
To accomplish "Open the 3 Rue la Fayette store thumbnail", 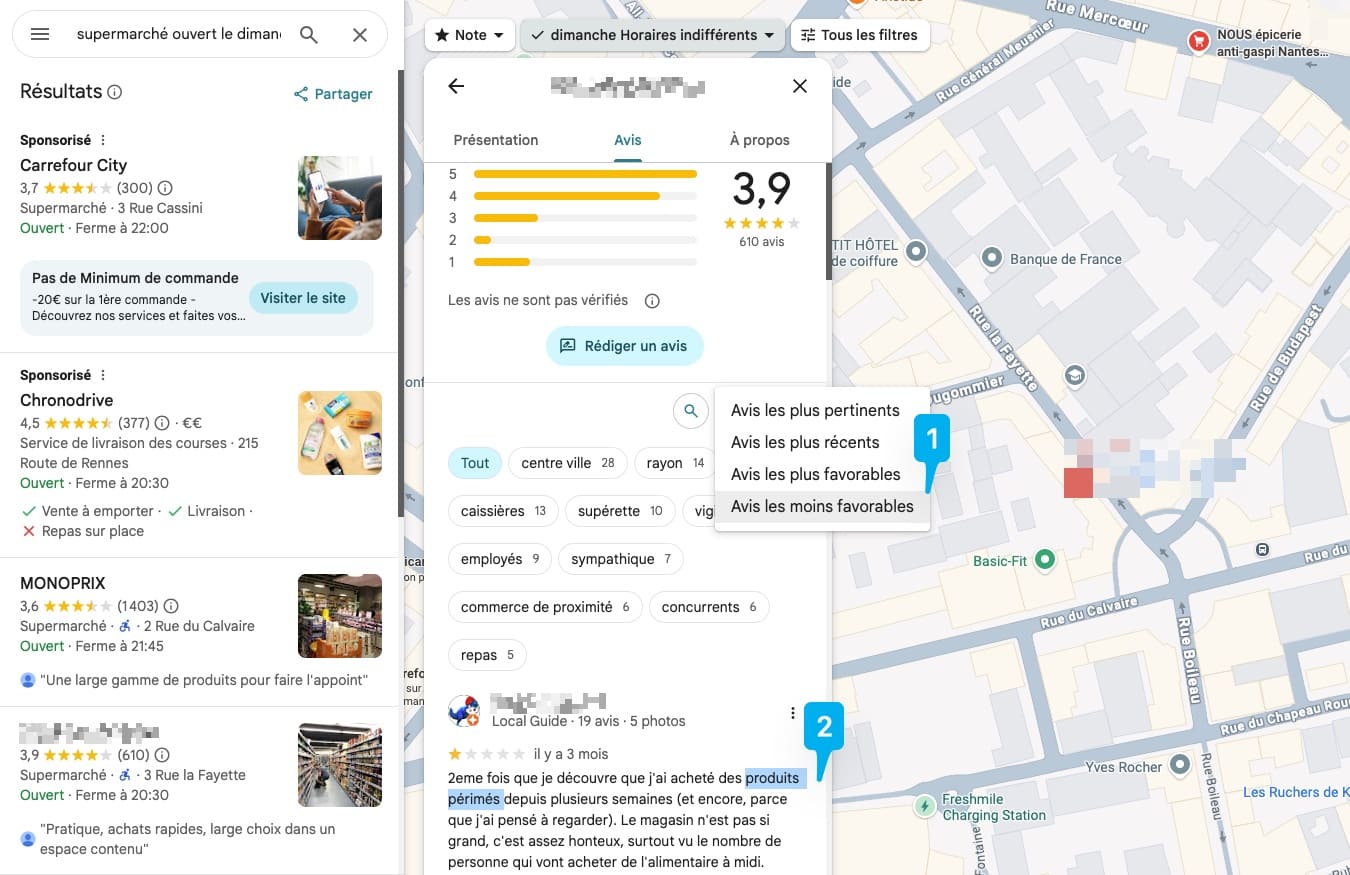I will pos(340,765).
